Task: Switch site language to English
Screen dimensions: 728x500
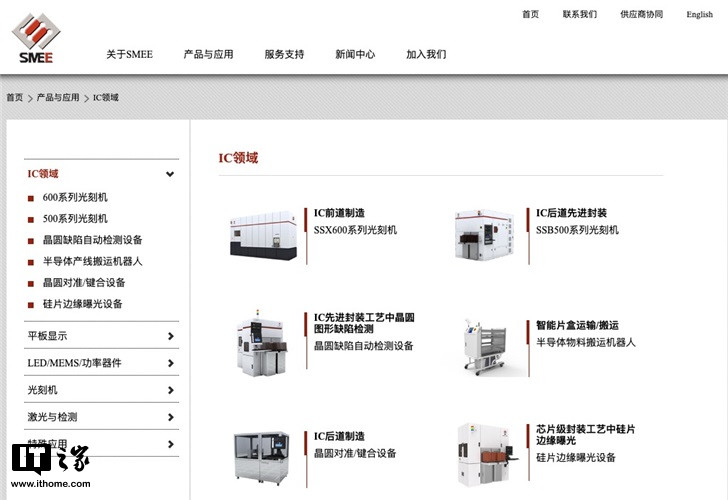Action: tap(699, 14)
